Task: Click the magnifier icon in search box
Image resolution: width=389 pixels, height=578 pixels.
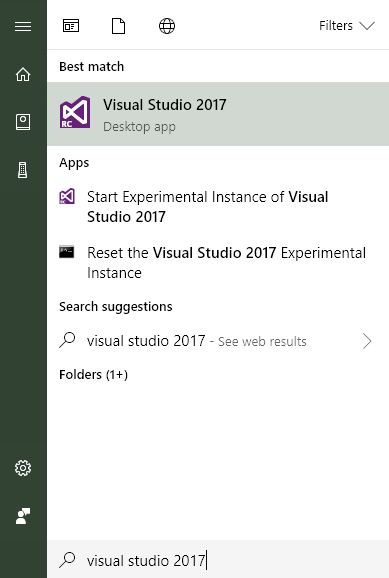Action: pos(67,560)
